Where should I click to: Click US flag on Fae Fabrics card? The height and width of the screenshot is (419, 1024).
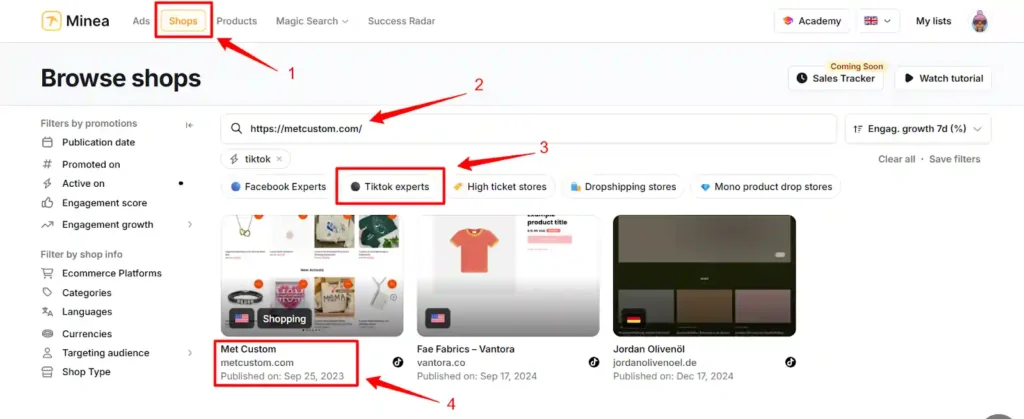click(x=438, y=319)
